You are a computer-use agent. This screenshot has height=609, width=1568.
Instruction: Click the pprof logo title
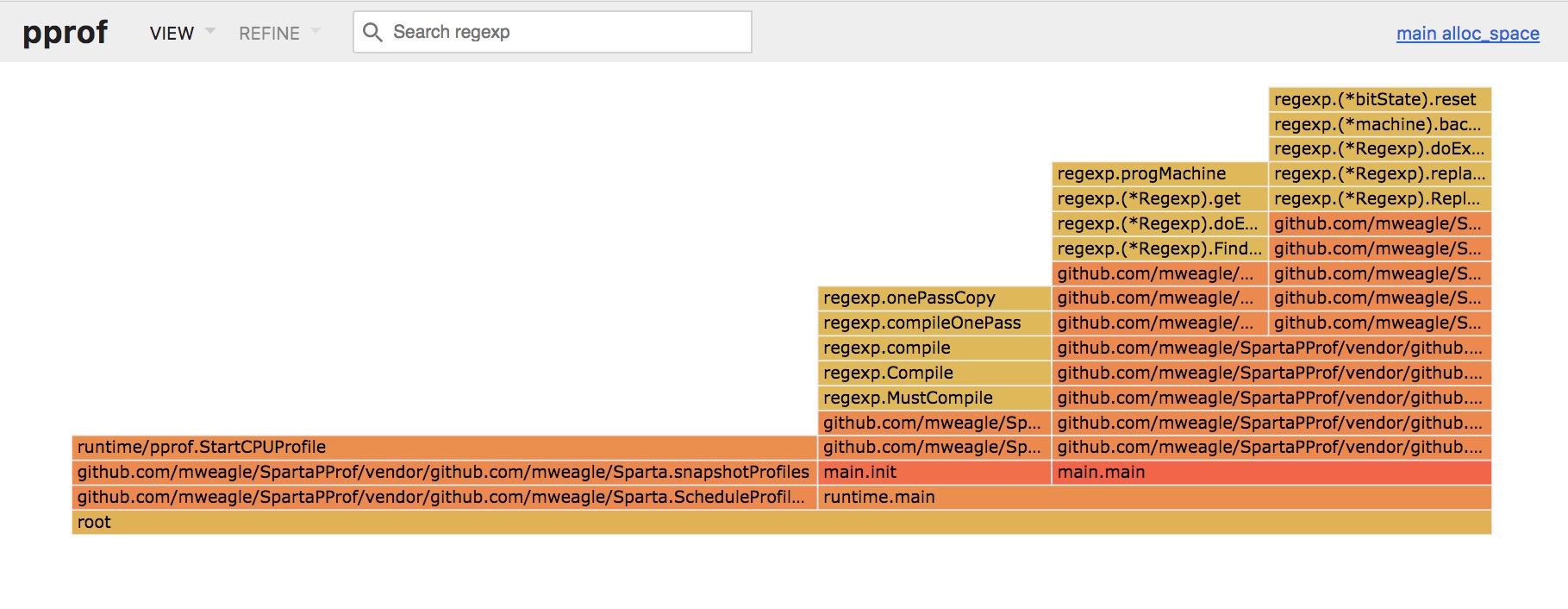[65, 33]
